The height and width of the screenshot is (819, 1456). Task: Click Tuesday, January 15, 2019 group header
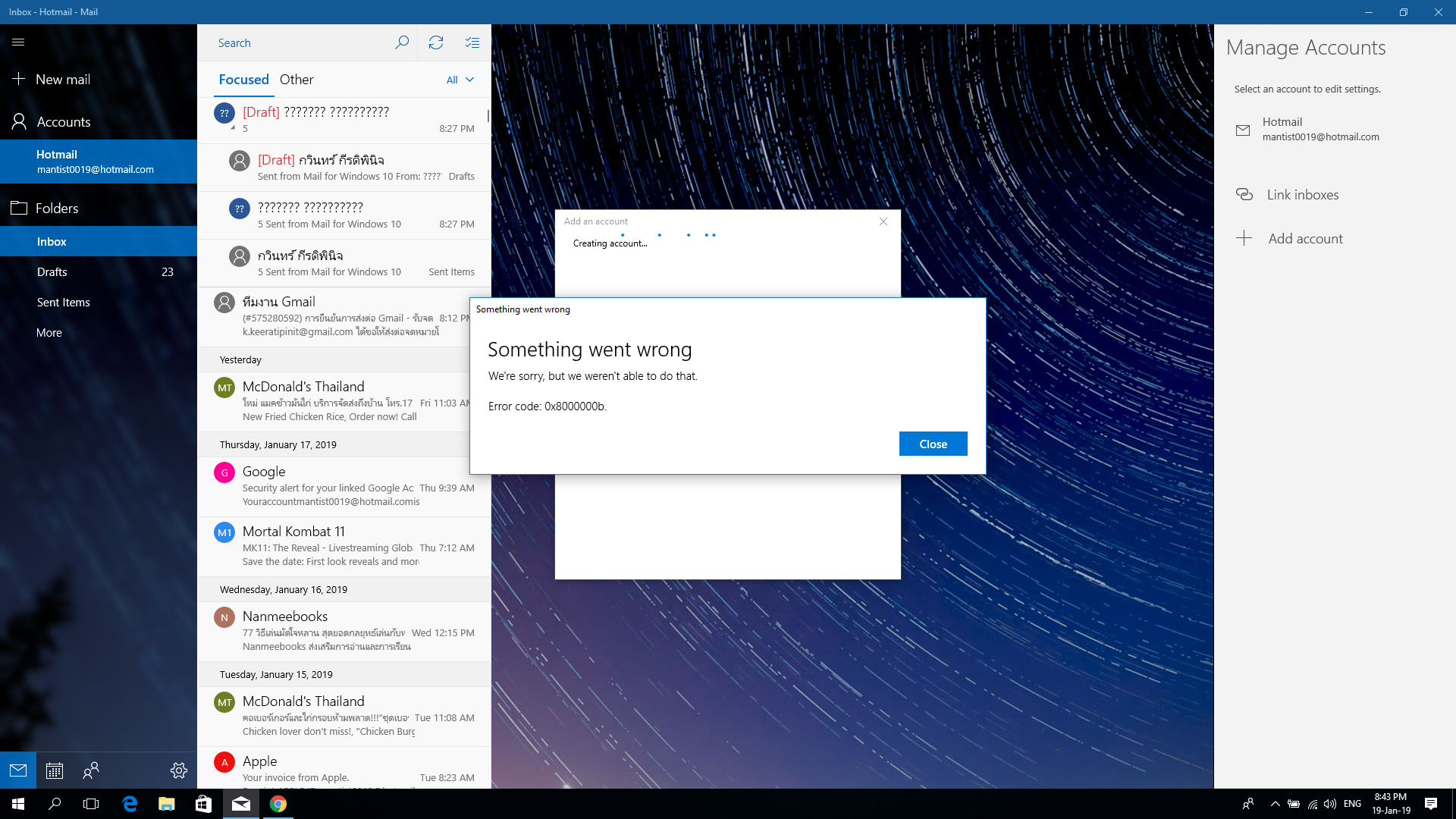click(344, 674)
